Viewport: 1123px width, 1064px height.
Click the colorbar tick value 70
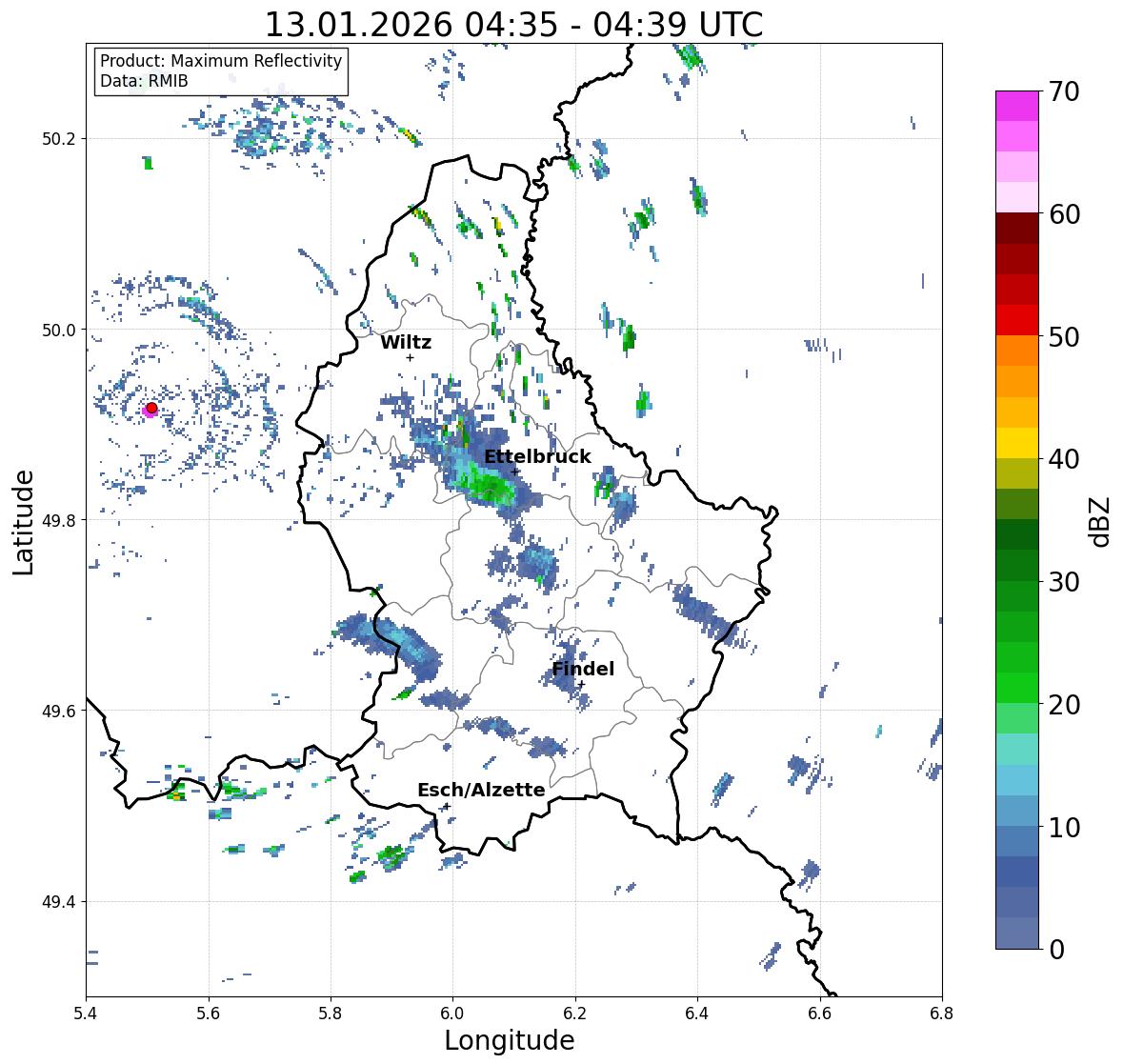point(1064,91)
